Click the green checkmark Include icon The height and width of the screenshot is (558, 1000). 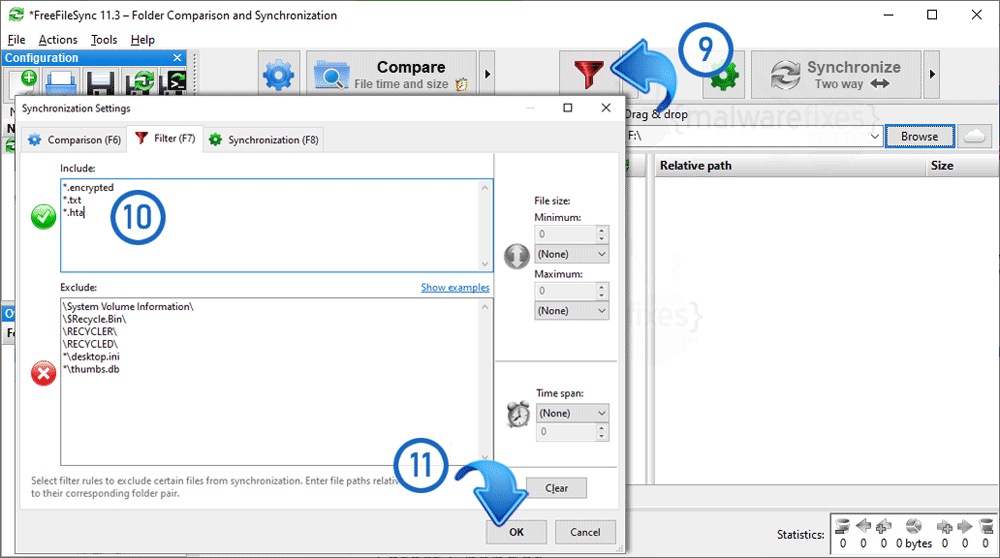(43, 217)
